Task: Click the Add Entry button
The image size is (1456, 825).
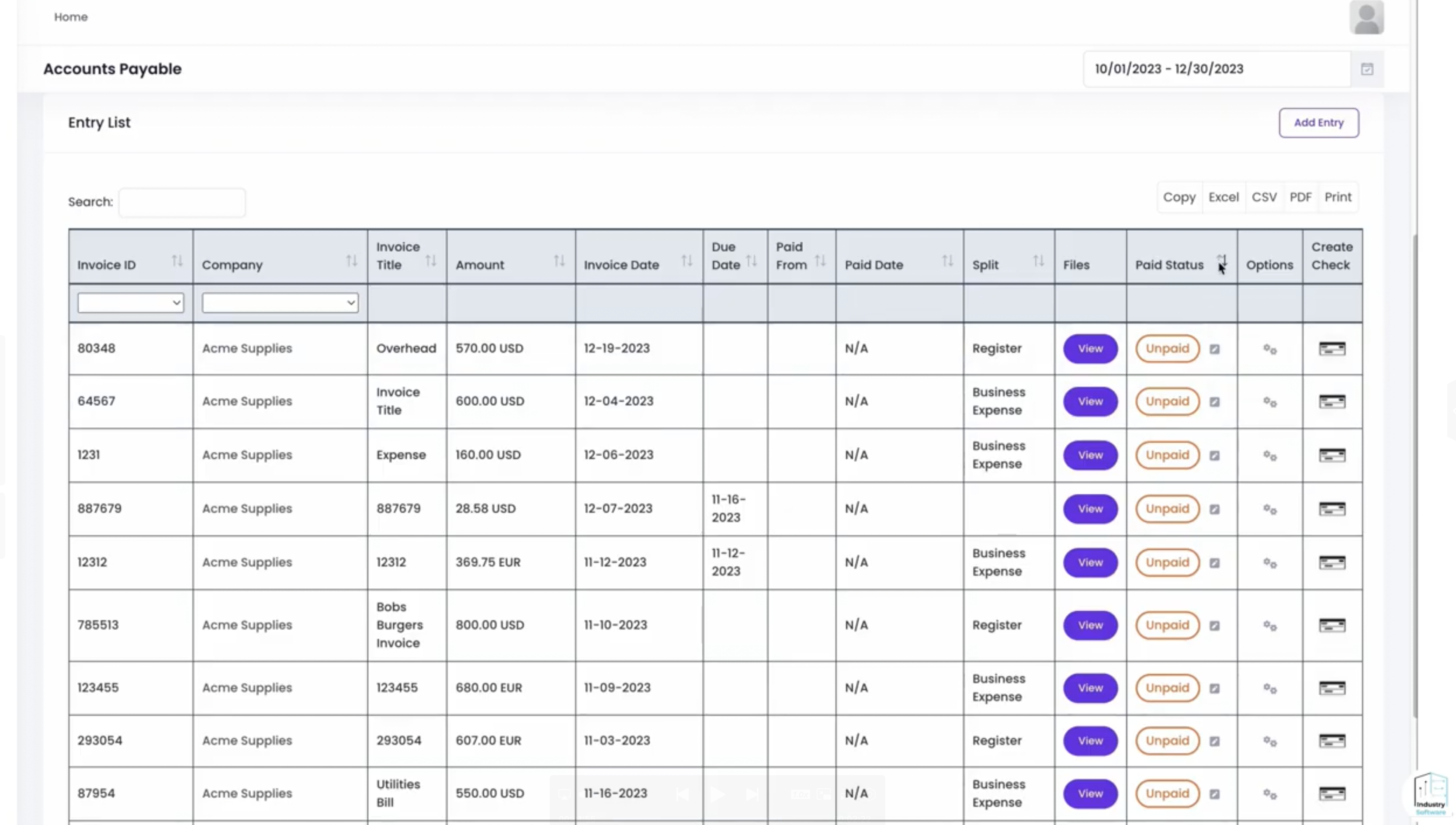Action: tap(1318, 122)
